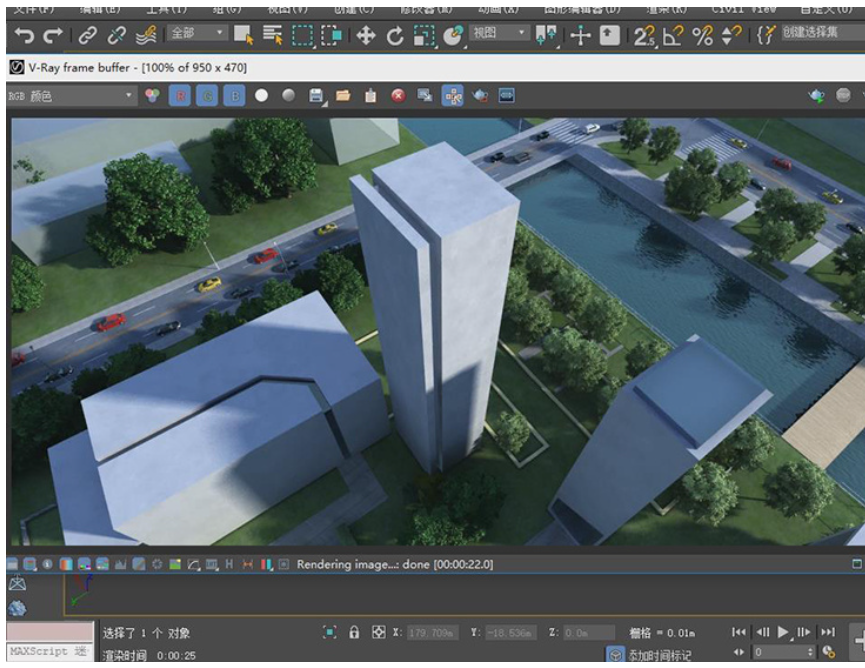
Task: Expand the reference coordinate system dropdown
Action: (x=499, y=34)
